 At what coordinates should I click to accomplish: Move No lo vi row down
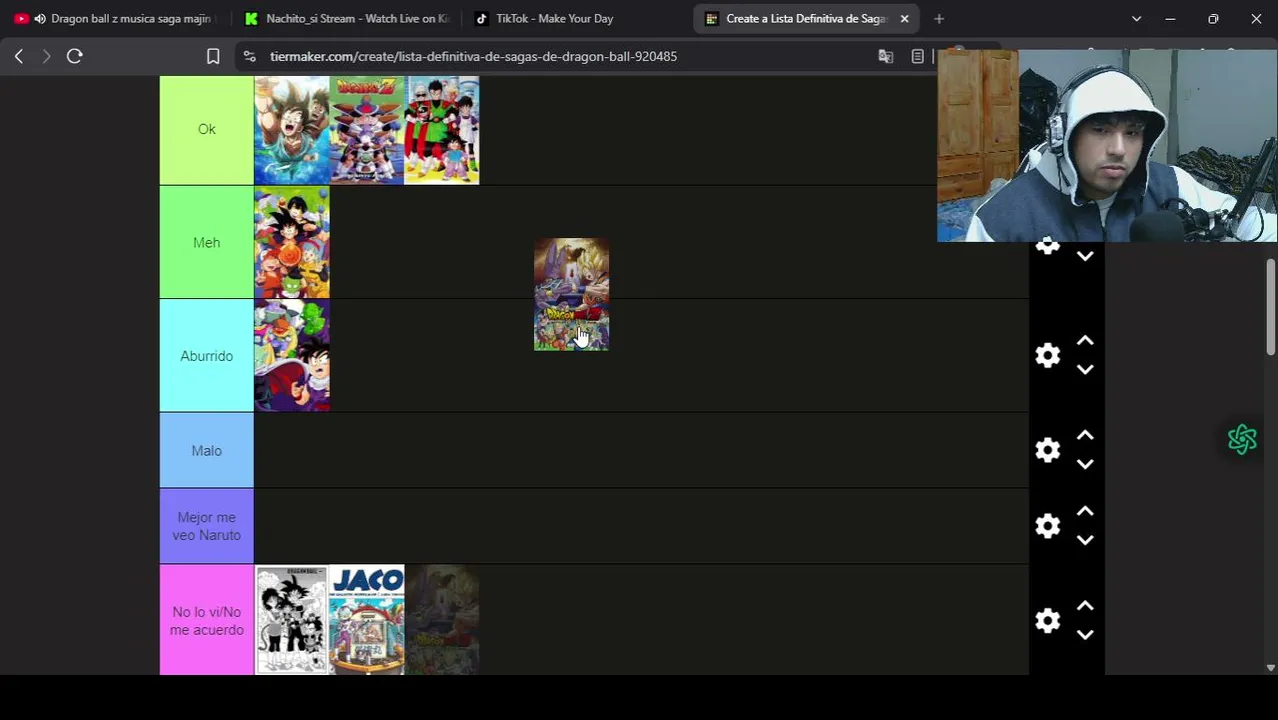(x=1085, y=635)
